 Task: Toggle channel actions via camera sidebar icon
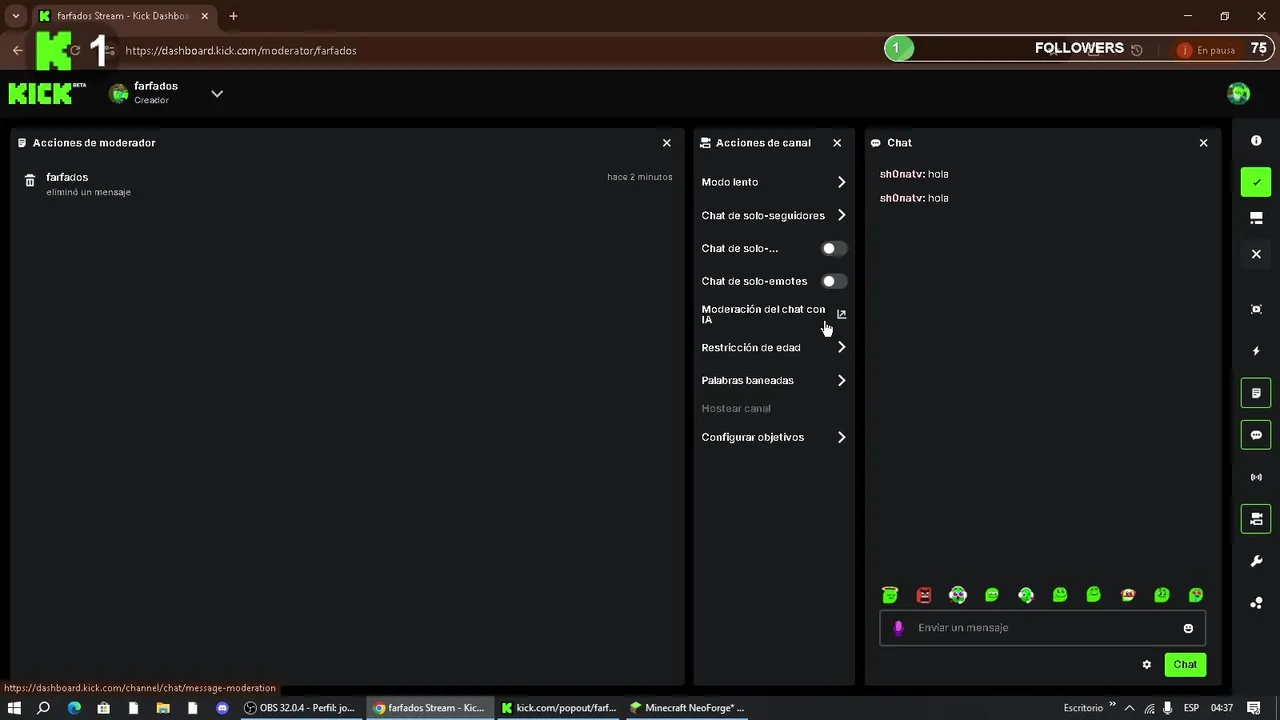pyautogui.click(x=1256, y=519)
